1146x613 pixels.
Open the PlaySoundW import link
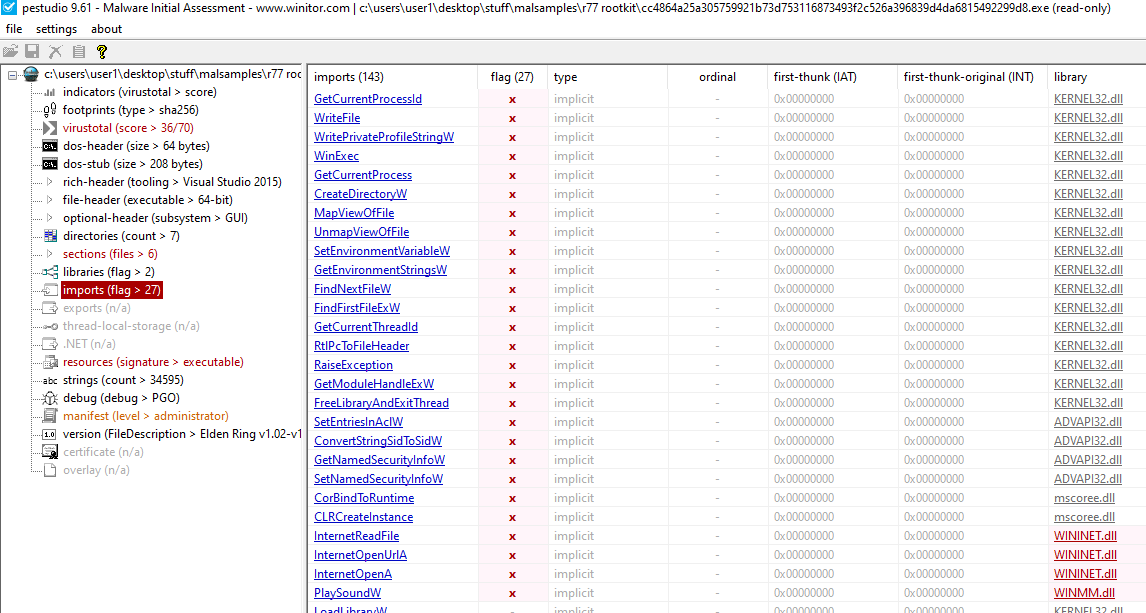pyautogui.click(x=347, y=593)
